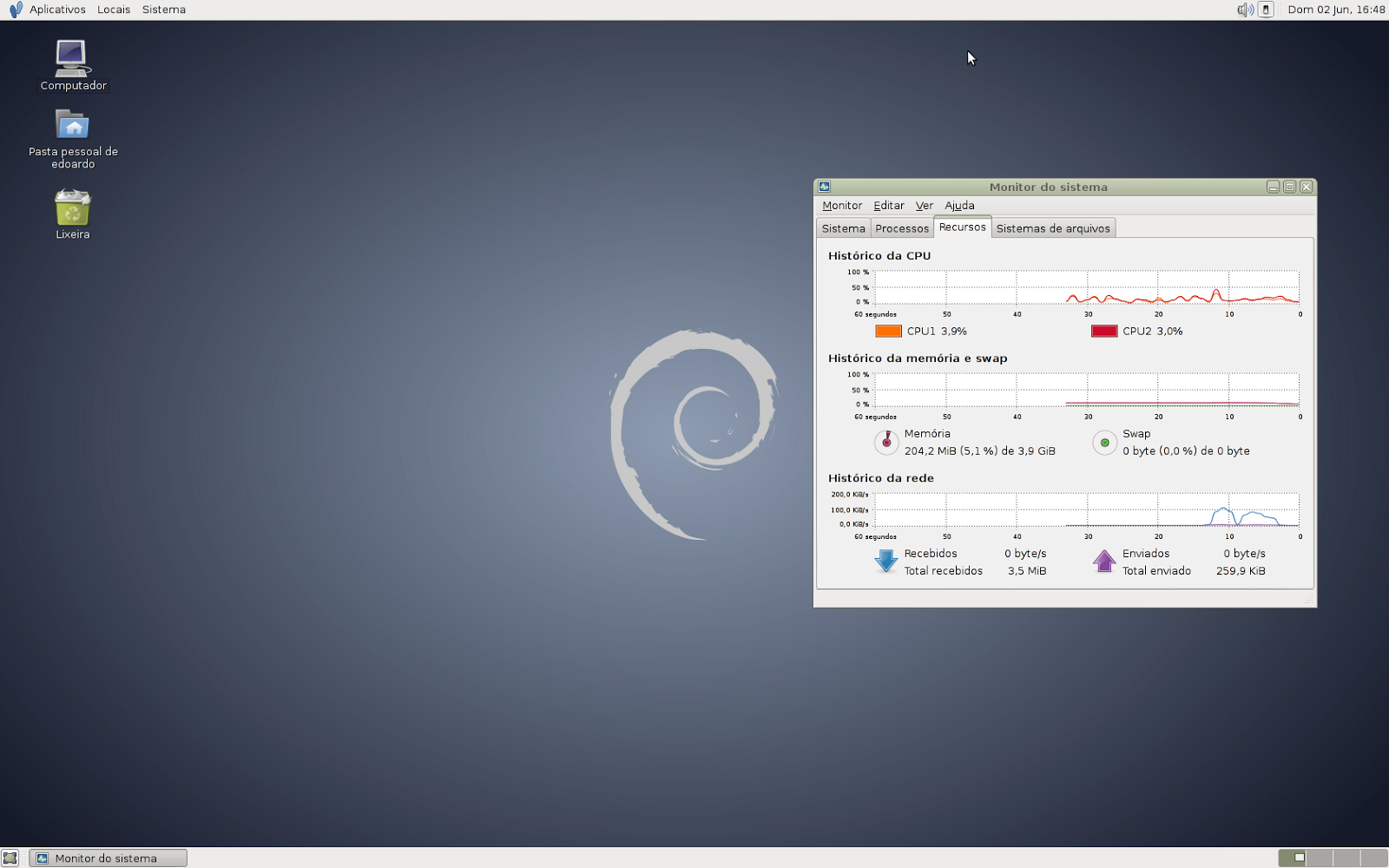Click Monitor do sistema taskbar button
The image size is (1389, 868).
pyautogui.click(x=108, y=858)
